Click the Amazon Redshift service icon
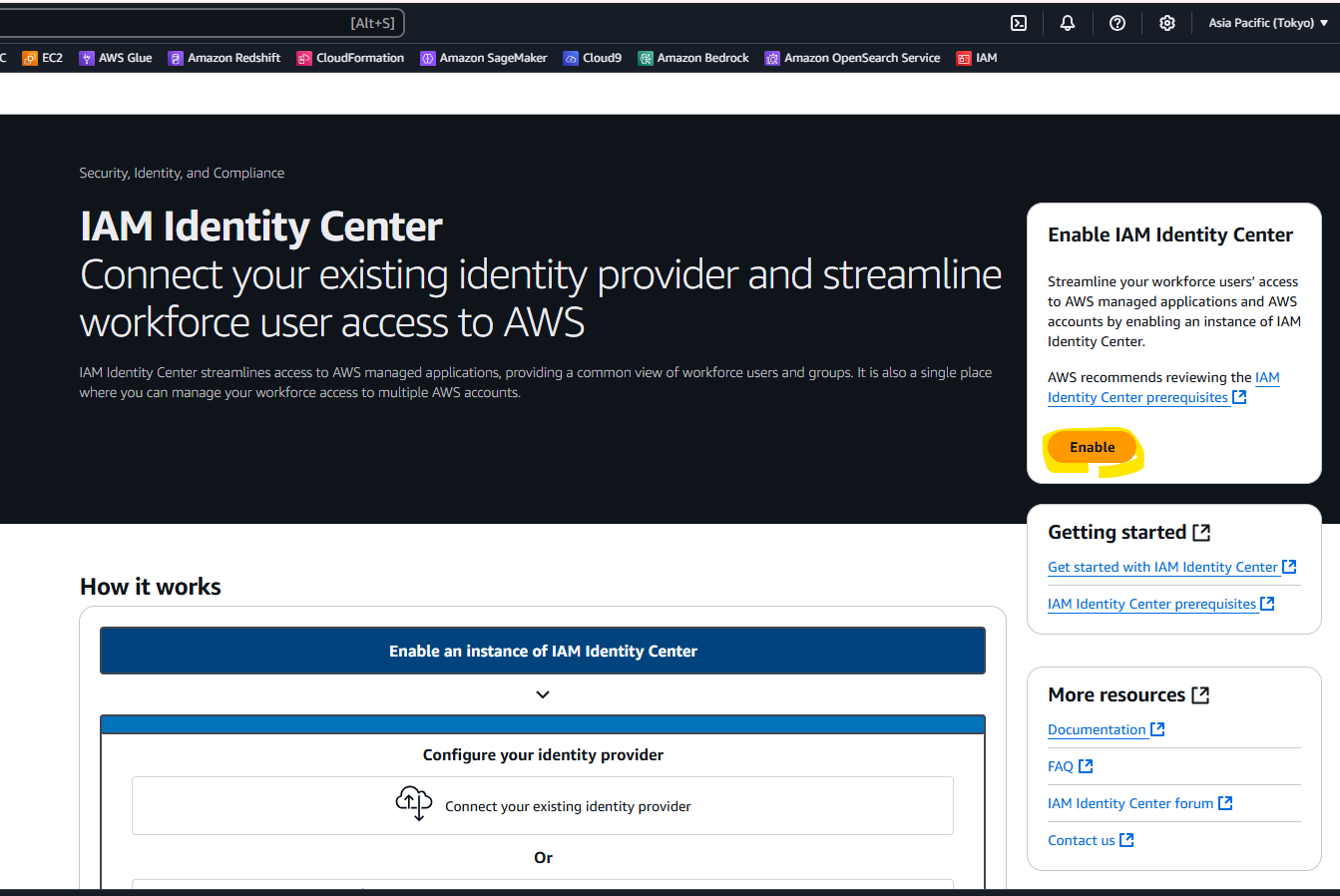Screen dimensions: 1340x896 pos(176,58)
